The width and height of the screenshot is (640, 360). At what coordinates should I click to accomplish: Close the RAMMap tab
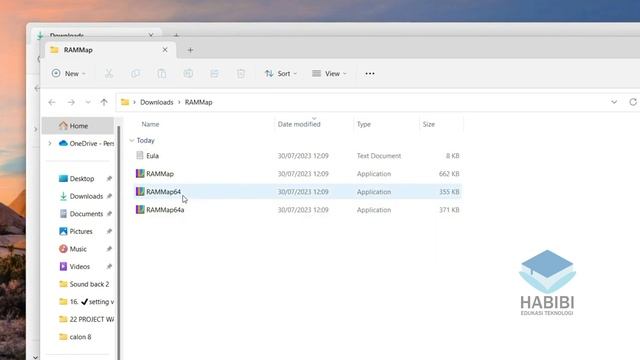click(165, 50)
